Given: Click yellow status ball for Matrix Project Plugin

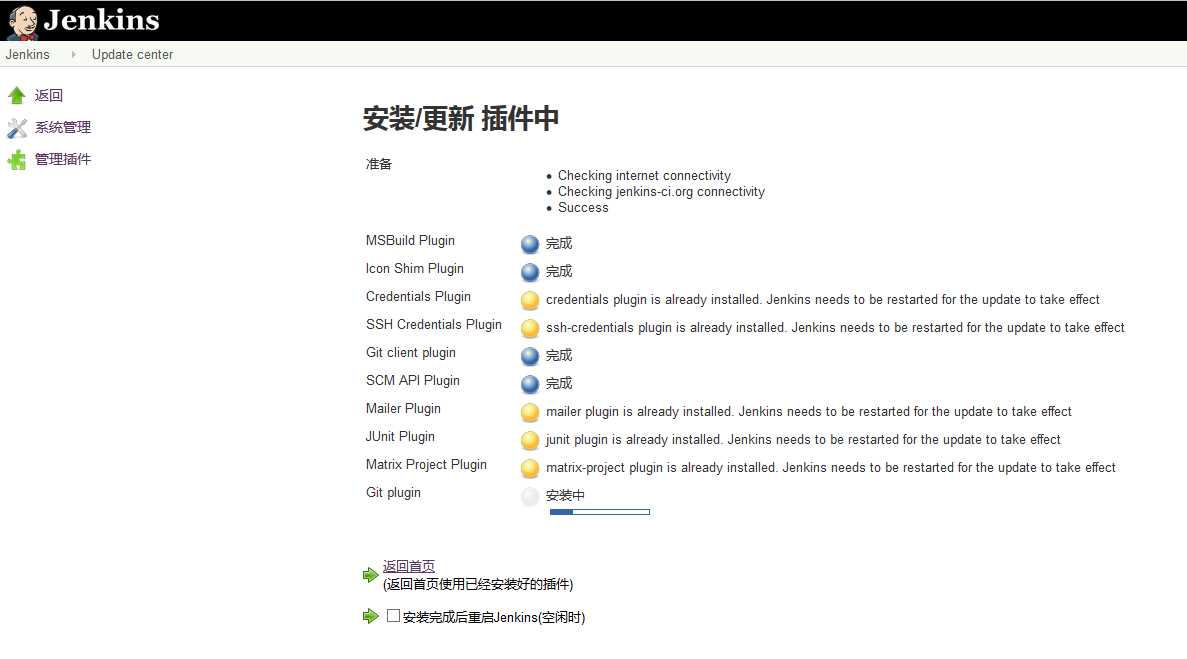Looking at the screenshot, I should pyautogui.click(x=530, y=468).
